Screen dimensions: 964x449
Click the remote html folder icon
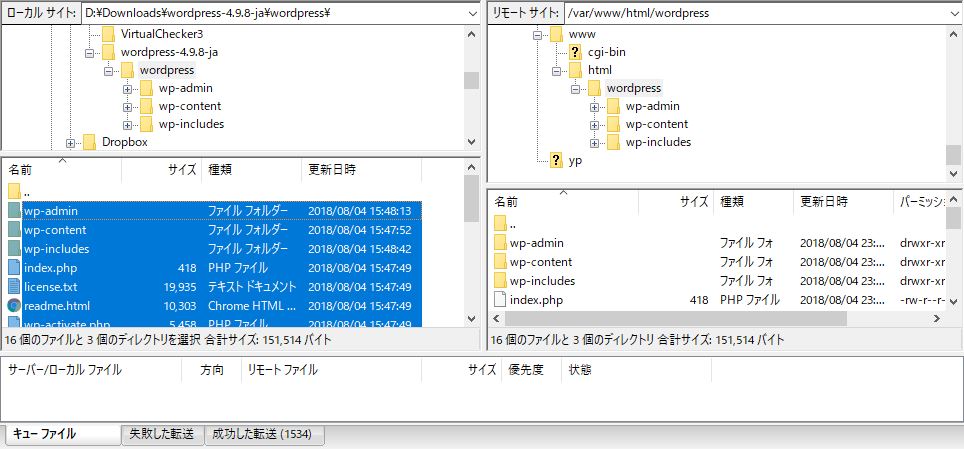[575, 70]
